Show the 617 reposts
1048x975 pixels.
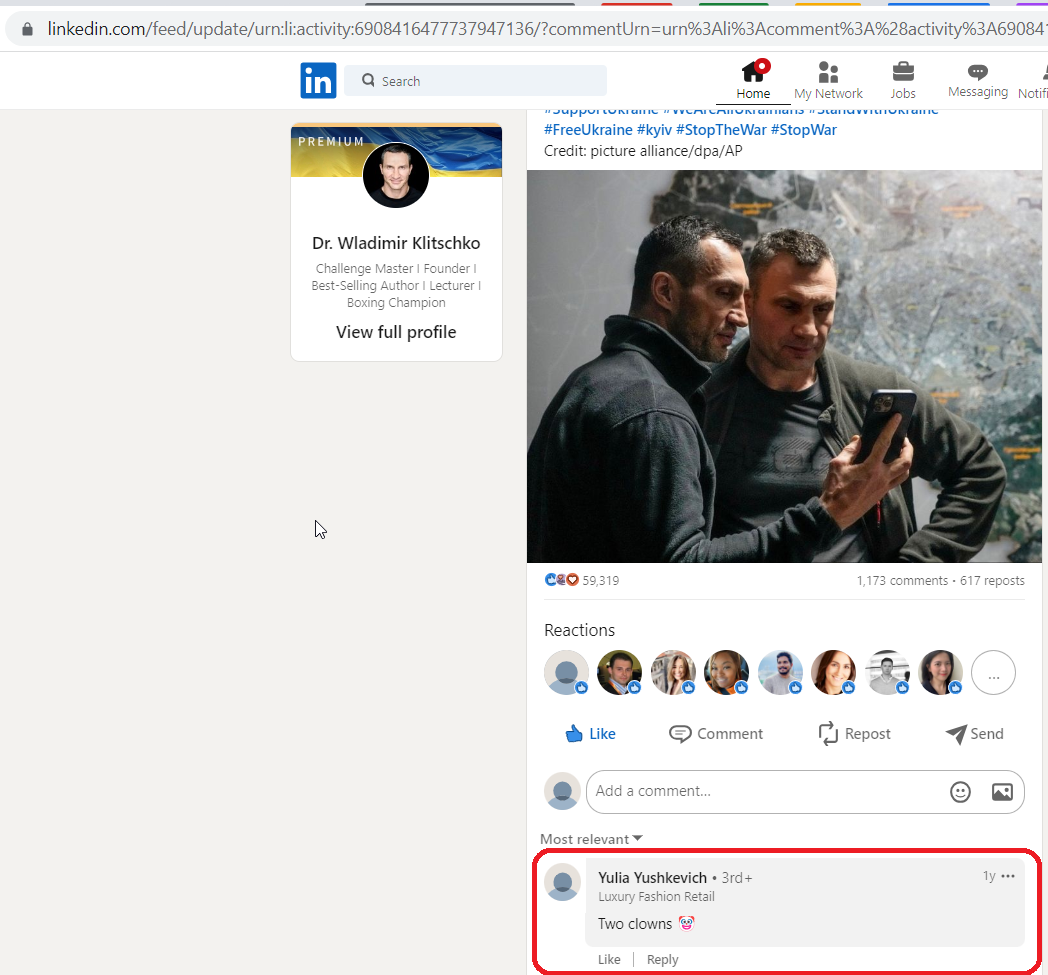pos(993,581)
